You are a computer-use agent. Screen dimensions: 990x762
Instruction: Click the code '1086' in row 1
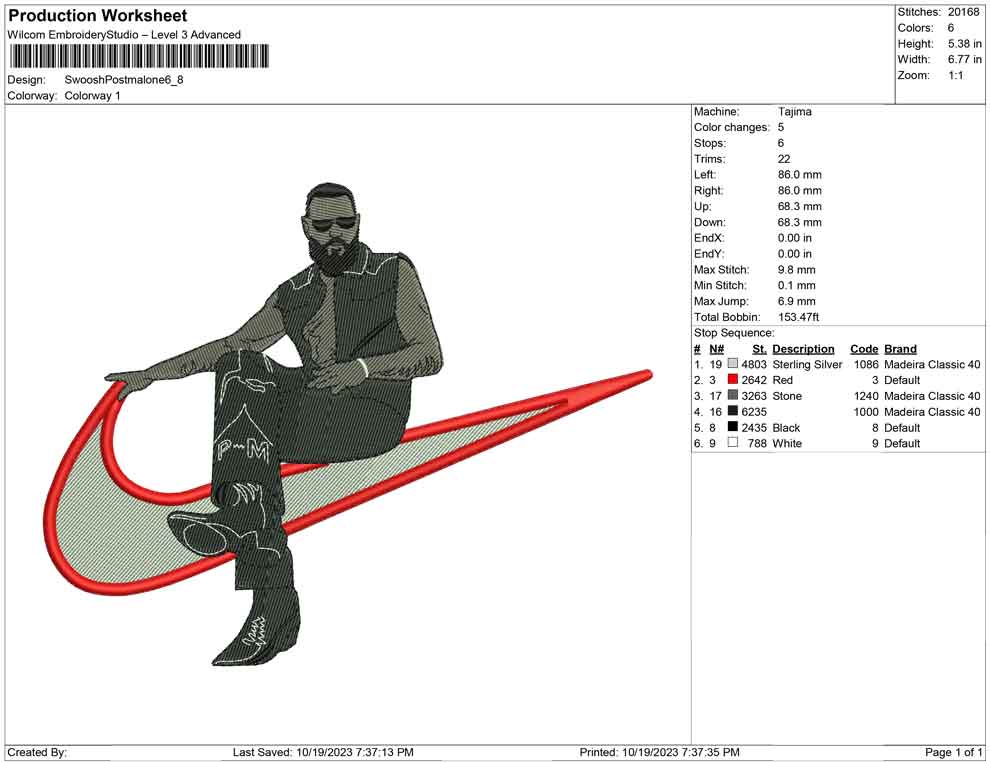(866, 364)
